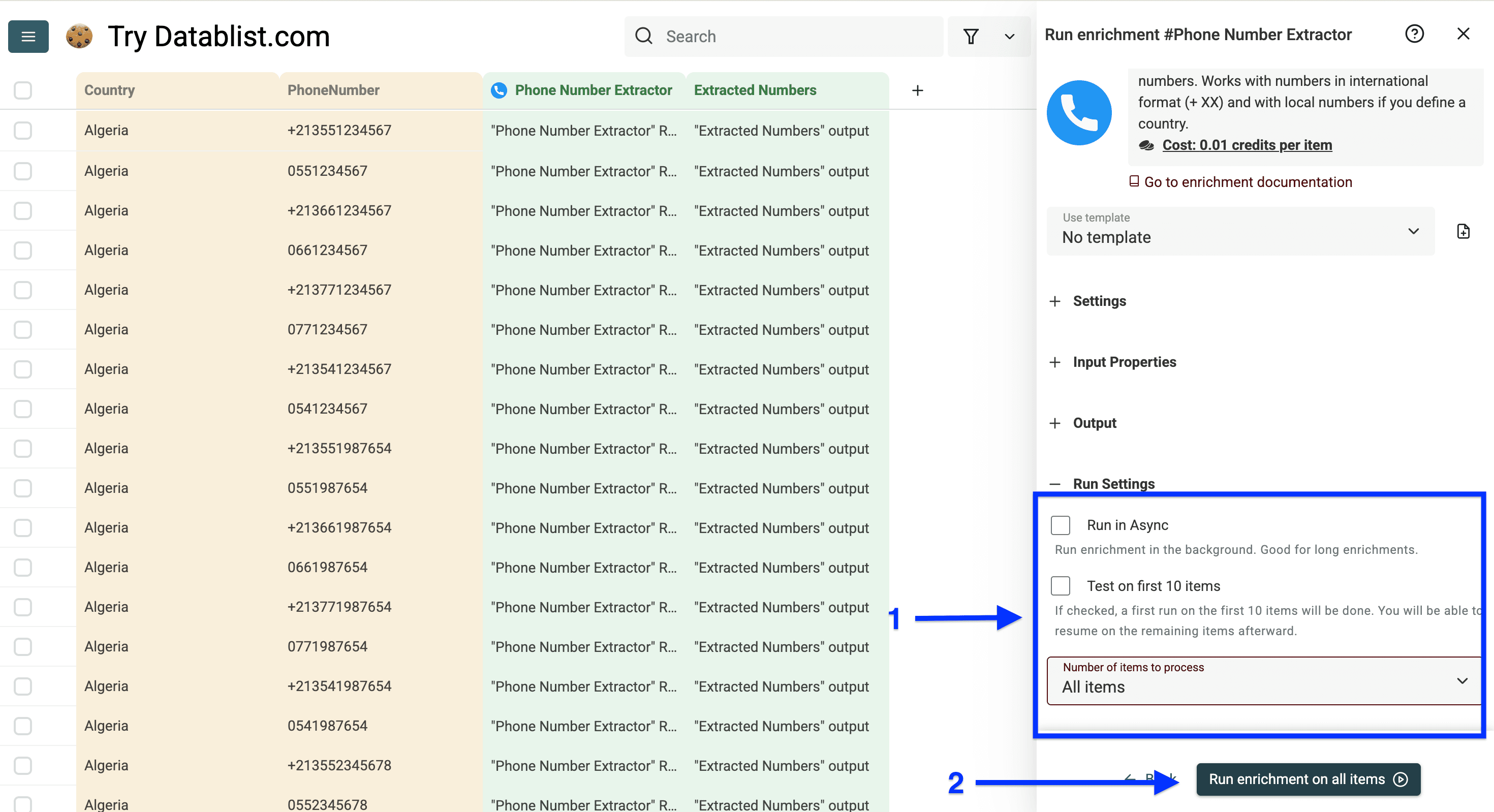Expand the Input Properties section
Image resolution: width=1494 pixels, height=812 pixels.
(x=1054, y=362)
